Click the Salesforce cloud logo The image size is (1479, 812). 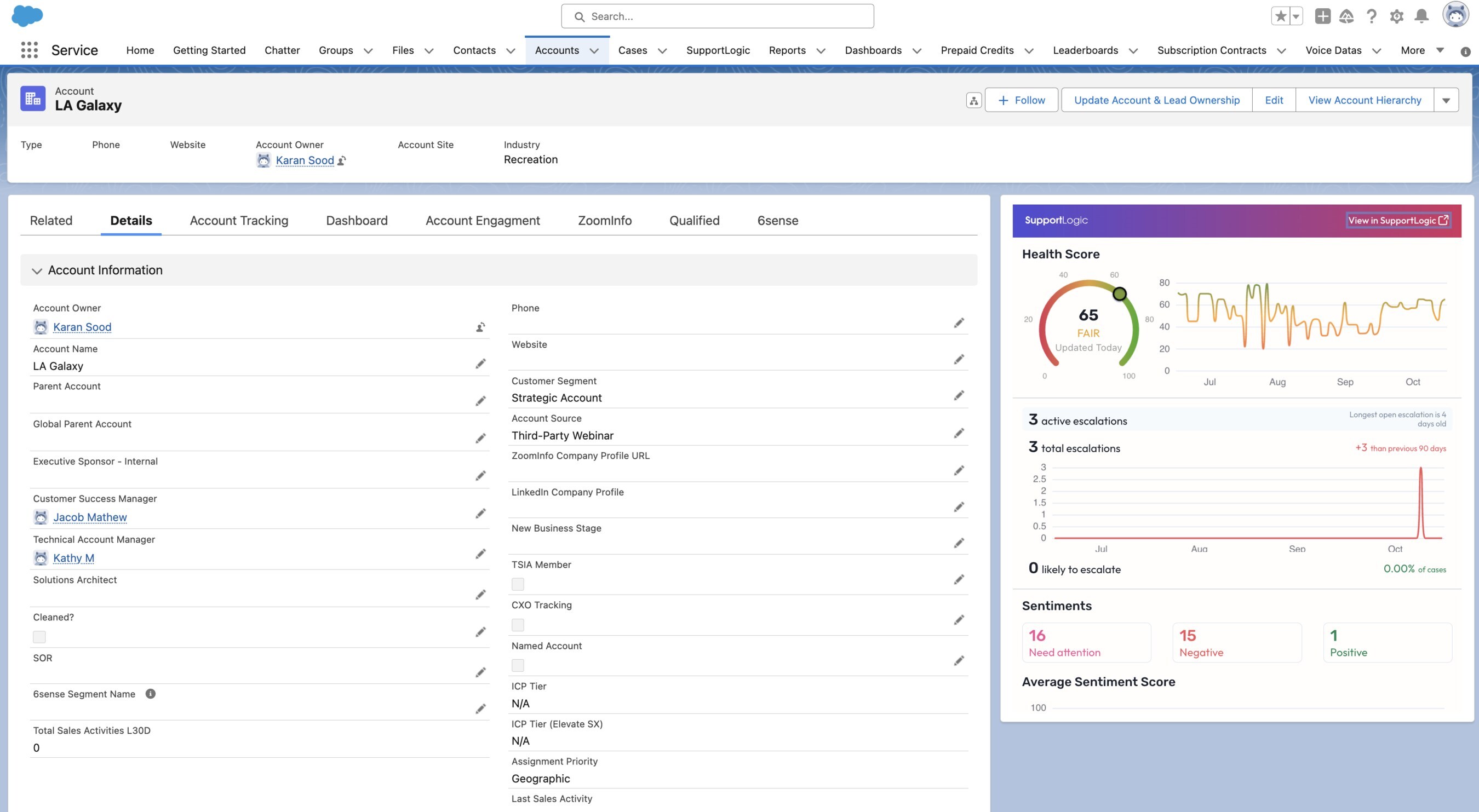(x=27, y=15)
